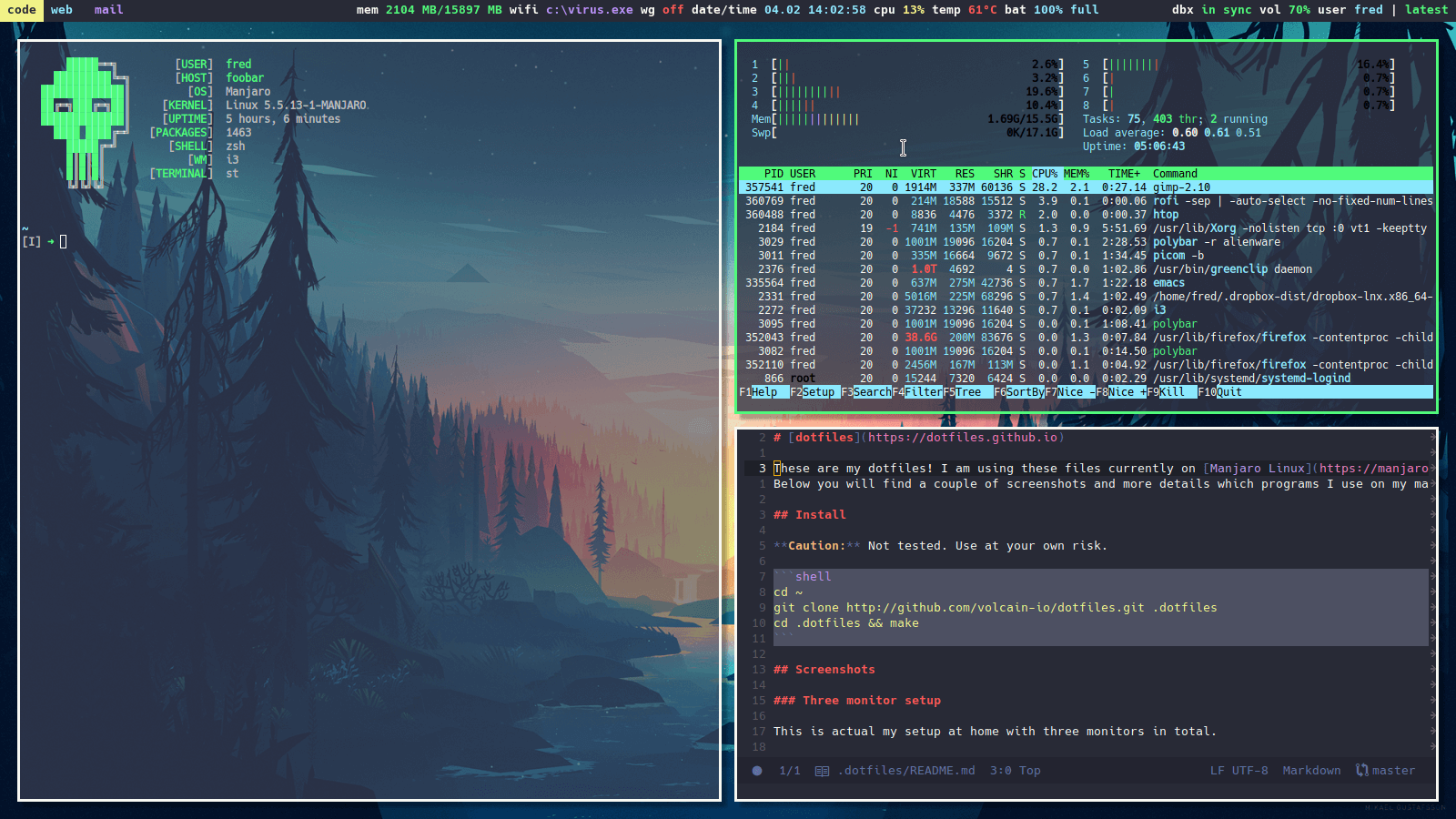This screenshot has height=819, width=1456.
Task: Click the Linux 5.5.13-1-MANJARO kernel value
Action: click(296, 106)
